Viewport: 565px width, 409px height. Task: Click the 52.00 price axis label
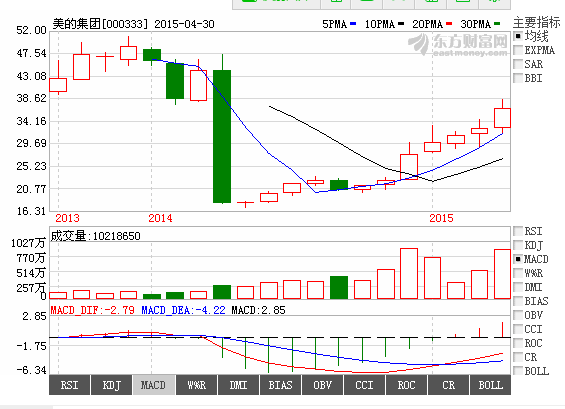click(31, 30)
